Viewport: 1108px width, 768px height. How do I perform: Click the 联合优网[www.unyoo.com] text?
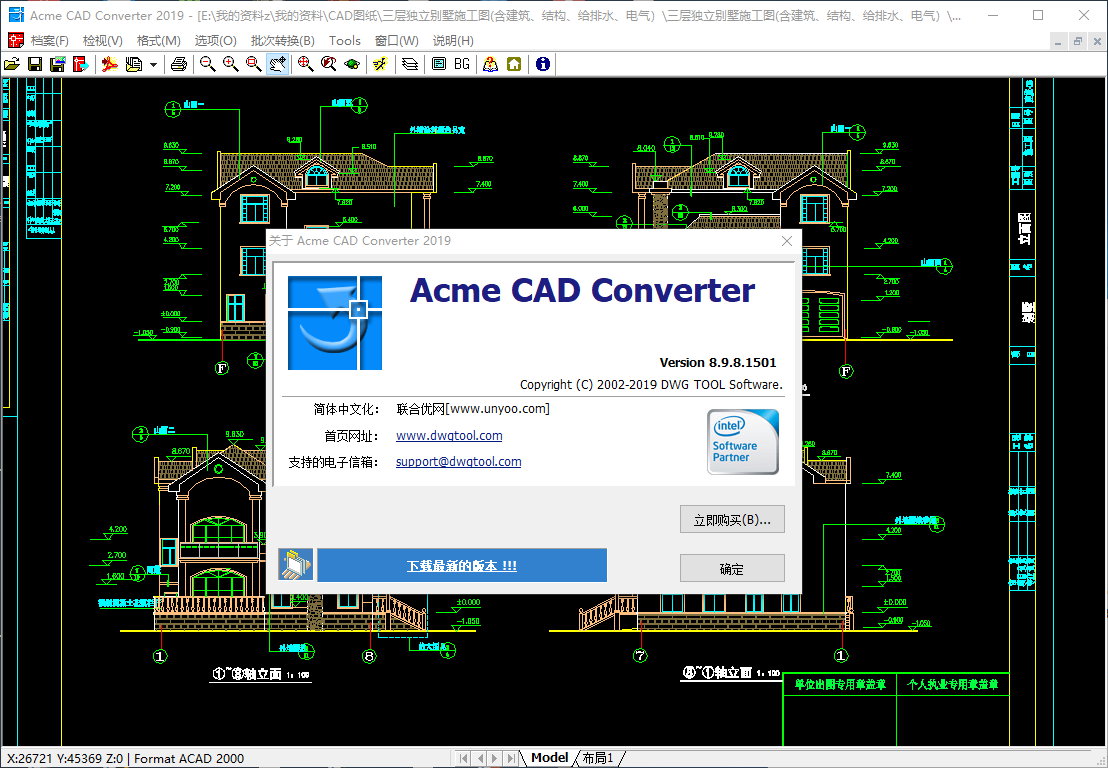[473, 409]
